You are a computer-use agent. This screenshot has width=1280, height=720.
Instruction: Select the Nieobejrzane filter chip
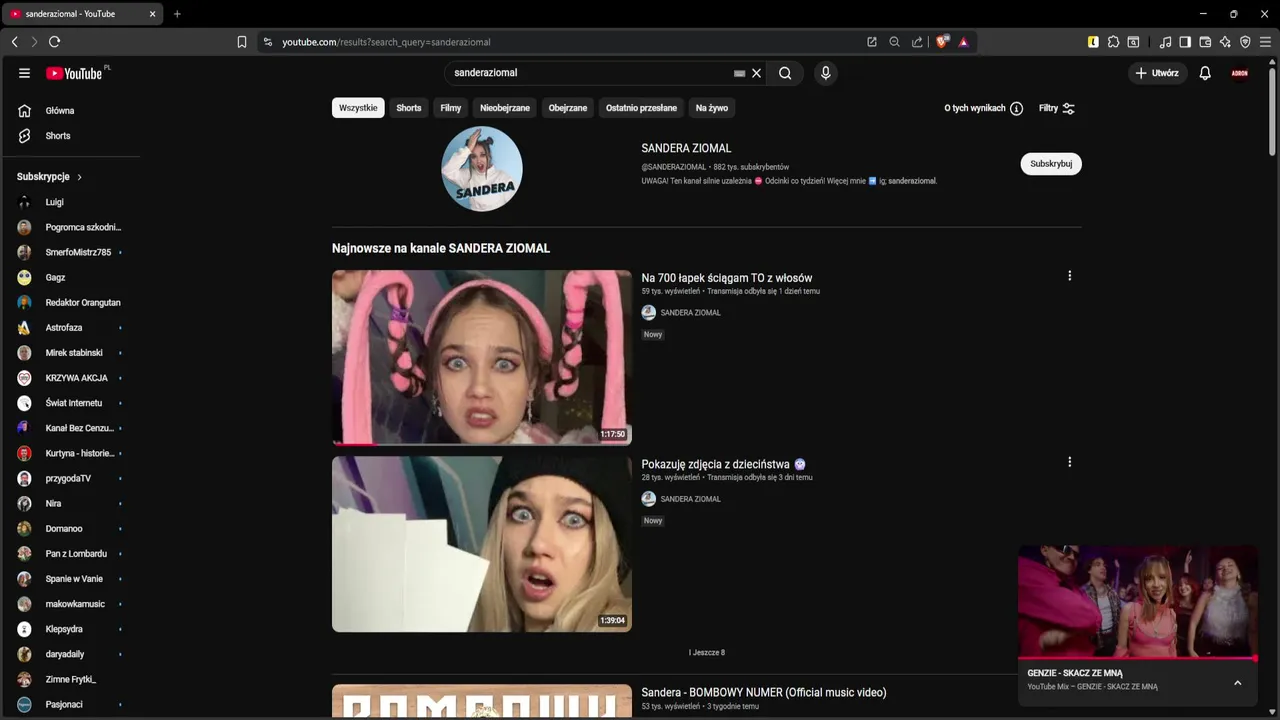(505, 108)
